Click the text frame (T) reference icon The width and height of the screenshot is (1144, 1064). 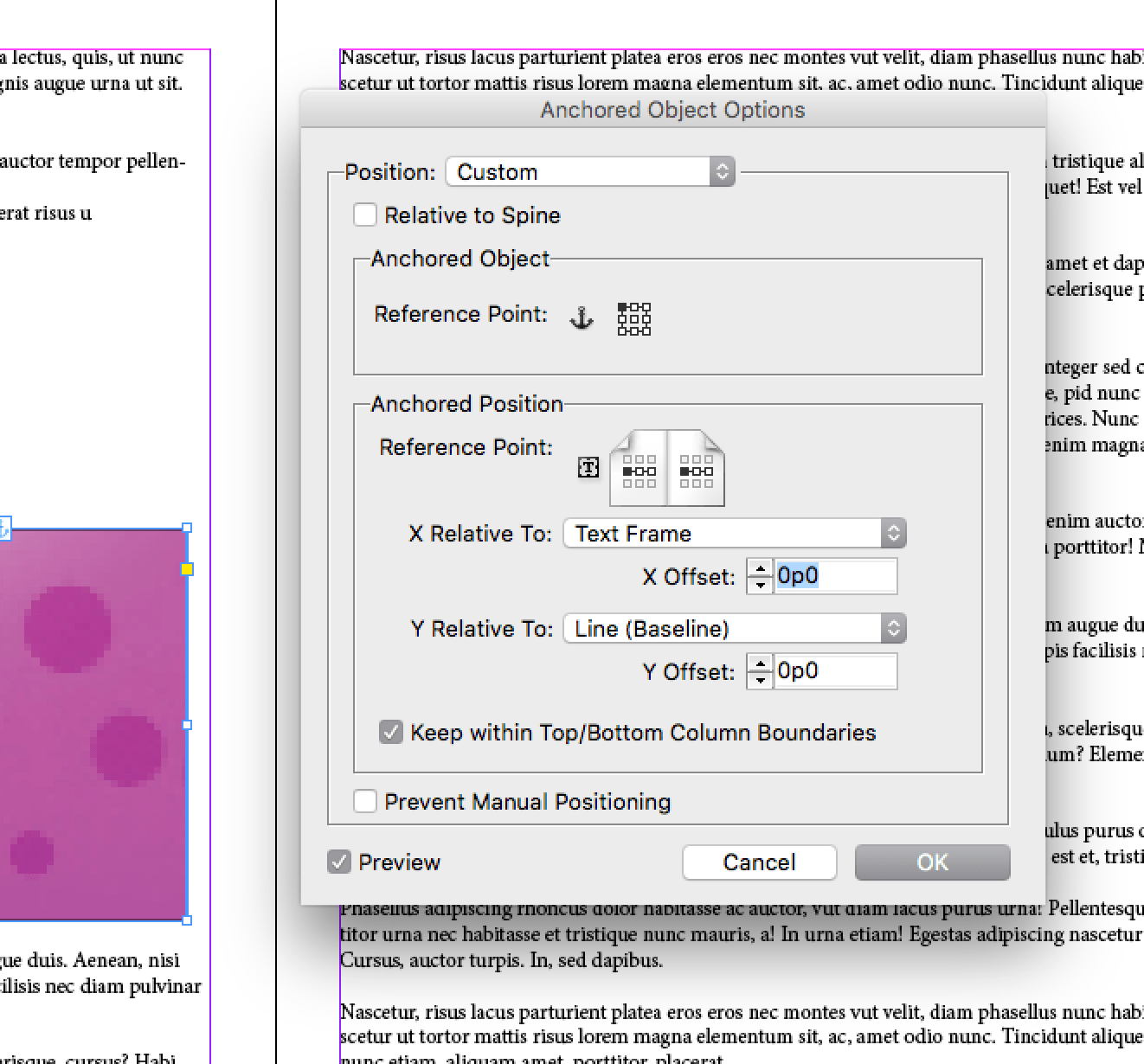(x=588, y=466)
